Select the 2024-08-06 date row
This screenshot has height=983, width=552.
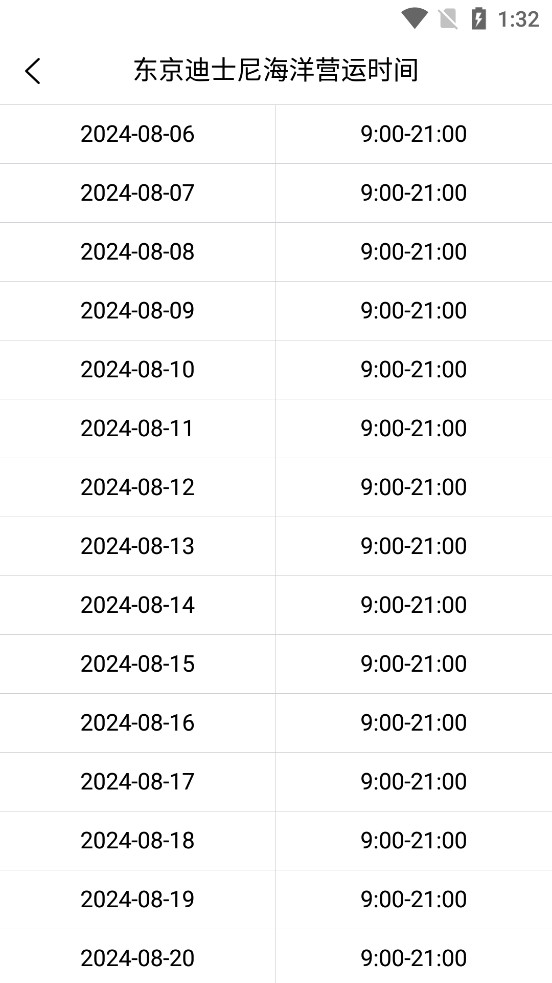tap(276, 134)
